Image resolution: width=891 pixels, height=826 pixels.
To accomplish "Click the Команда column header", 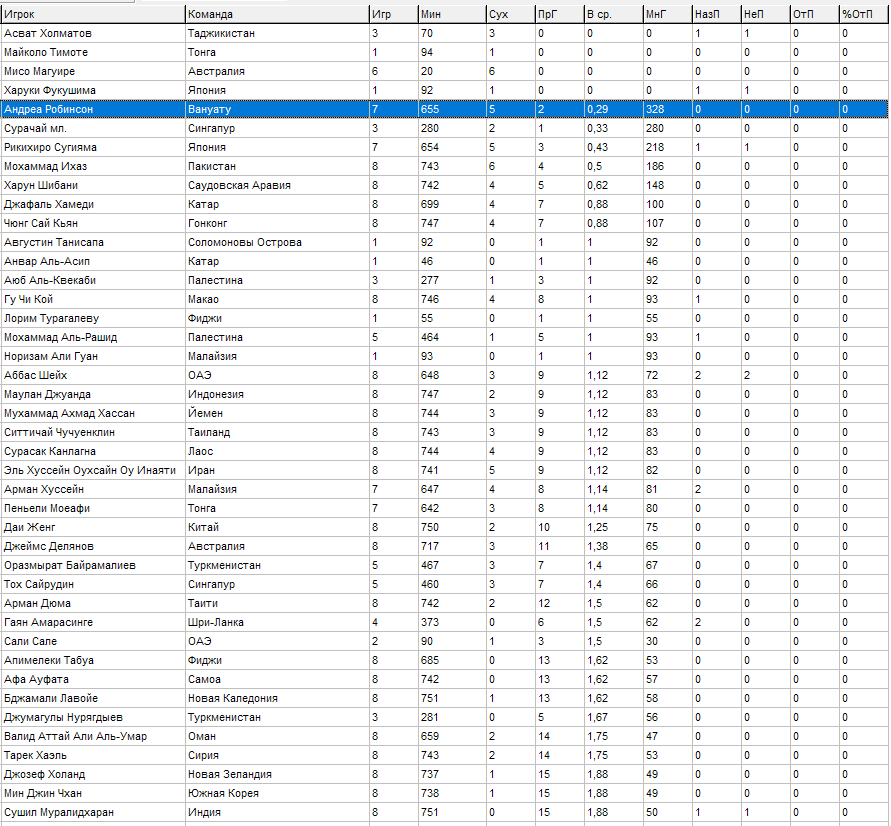I will click(x=275, y=14).
